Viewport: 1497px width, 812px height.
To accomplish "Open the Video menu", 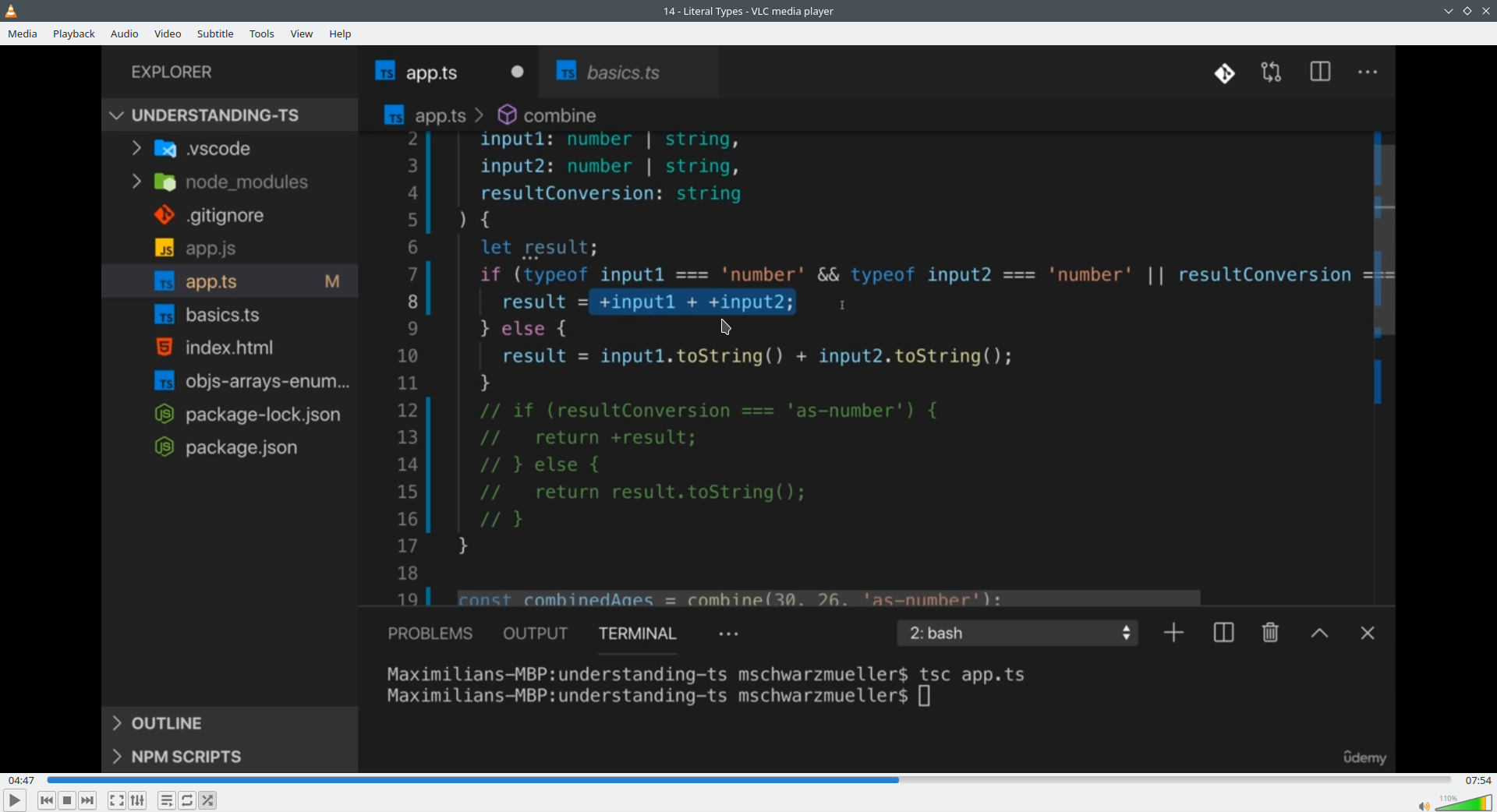I will [x=168, y=34].
